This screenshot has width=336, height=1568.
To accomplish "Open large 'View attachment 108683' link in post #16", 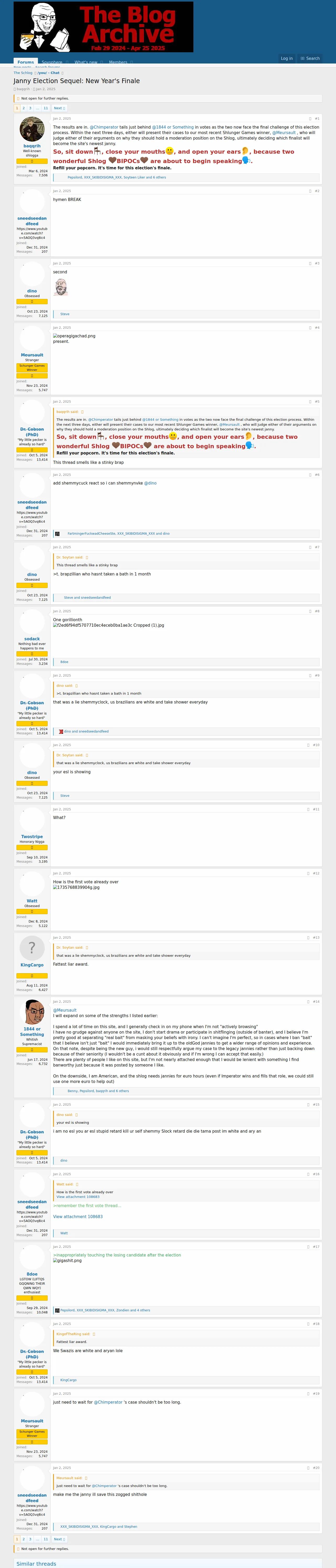I will [x=77, y=1217].
